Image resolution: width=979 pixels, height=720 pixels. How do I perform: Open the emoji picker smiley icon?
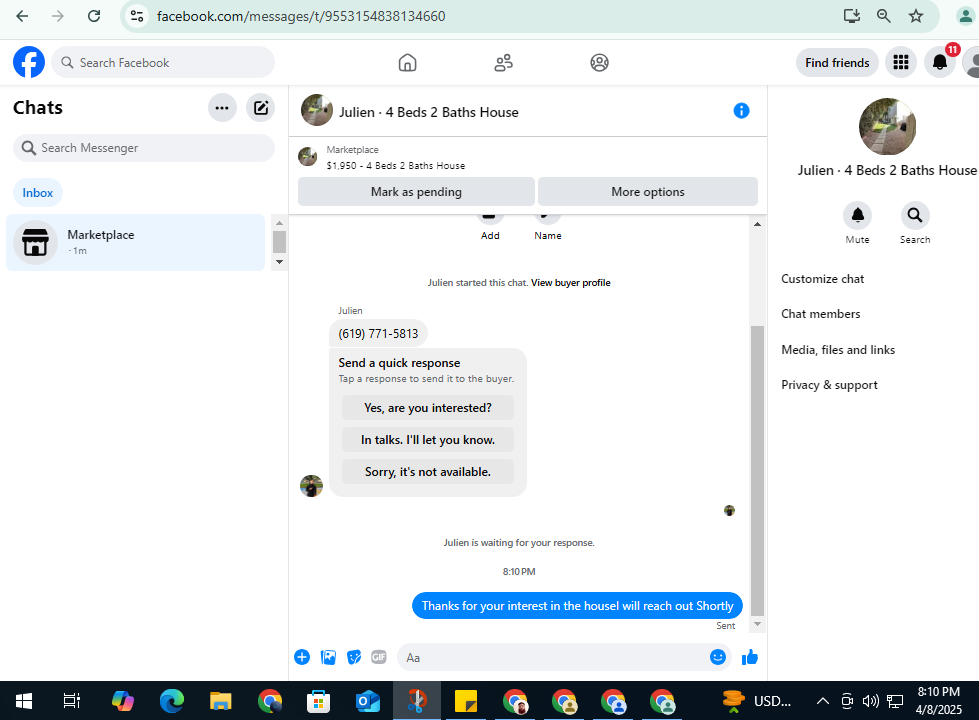(x=718, y=657)
